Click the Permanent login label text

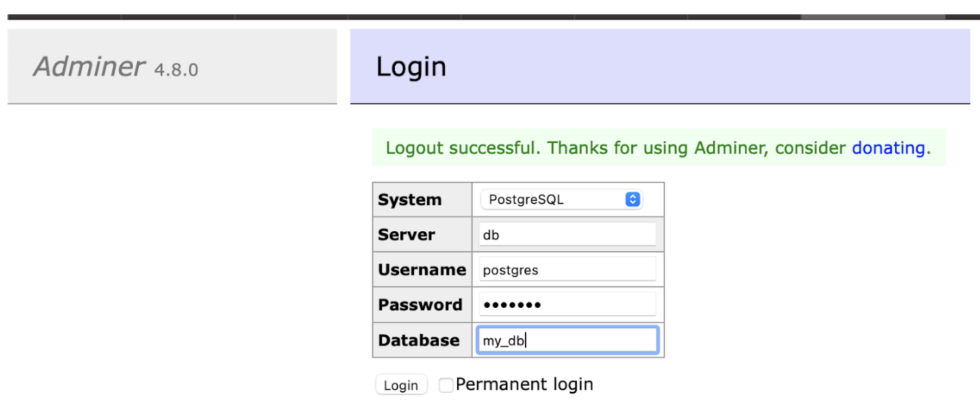(524, 384)
